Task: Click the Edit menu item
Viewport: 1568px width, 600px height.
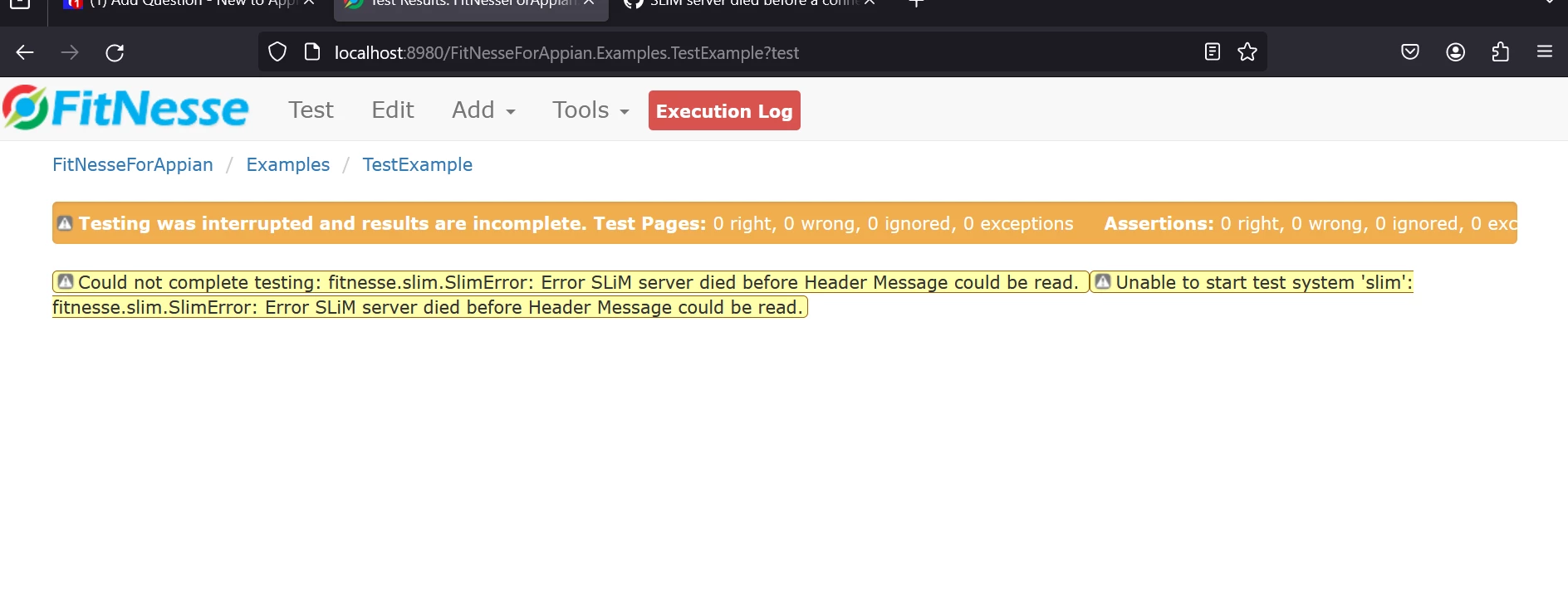Action: click(392, 110)
